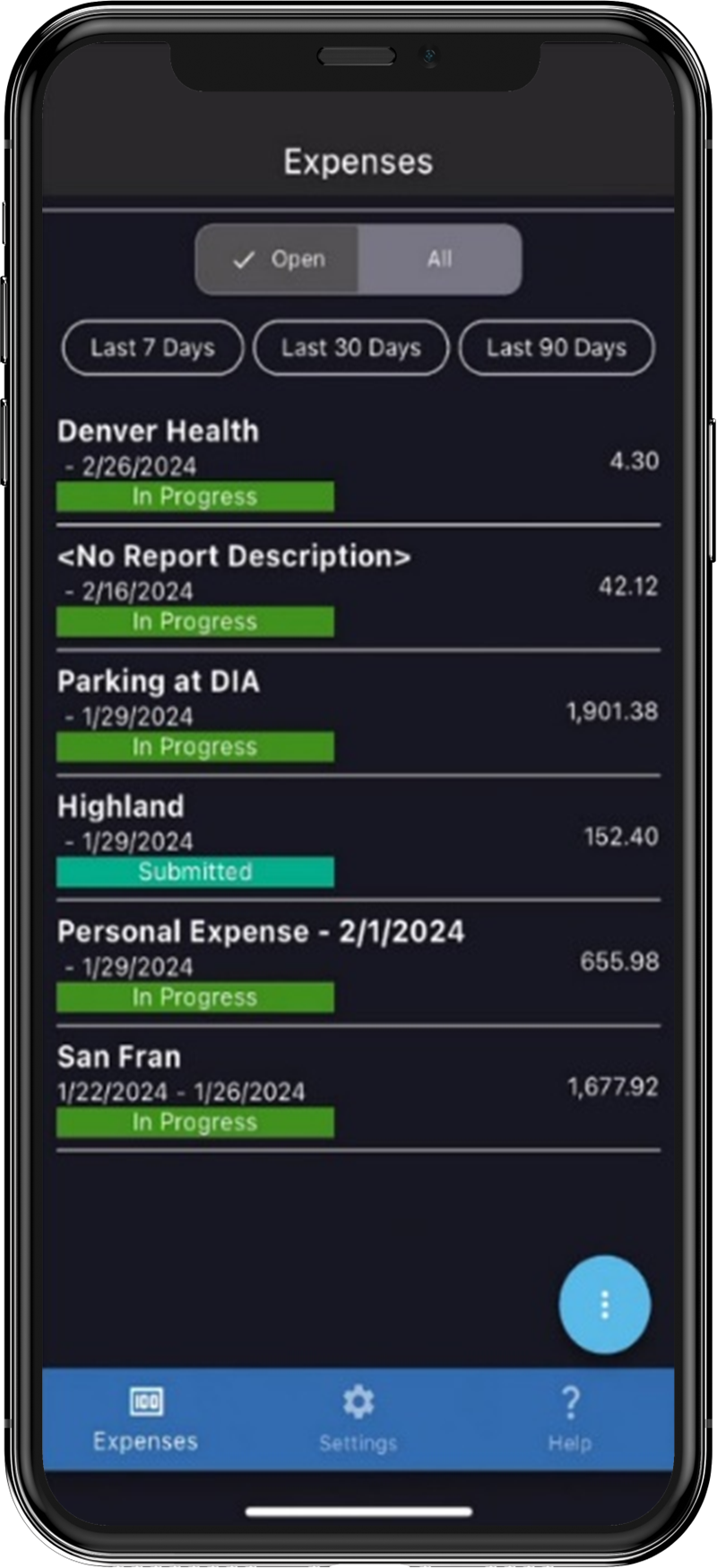The height and width of the screenshot is (1568, 717).
Task: Select the Open filter toggle
Action: coord(278,260)
